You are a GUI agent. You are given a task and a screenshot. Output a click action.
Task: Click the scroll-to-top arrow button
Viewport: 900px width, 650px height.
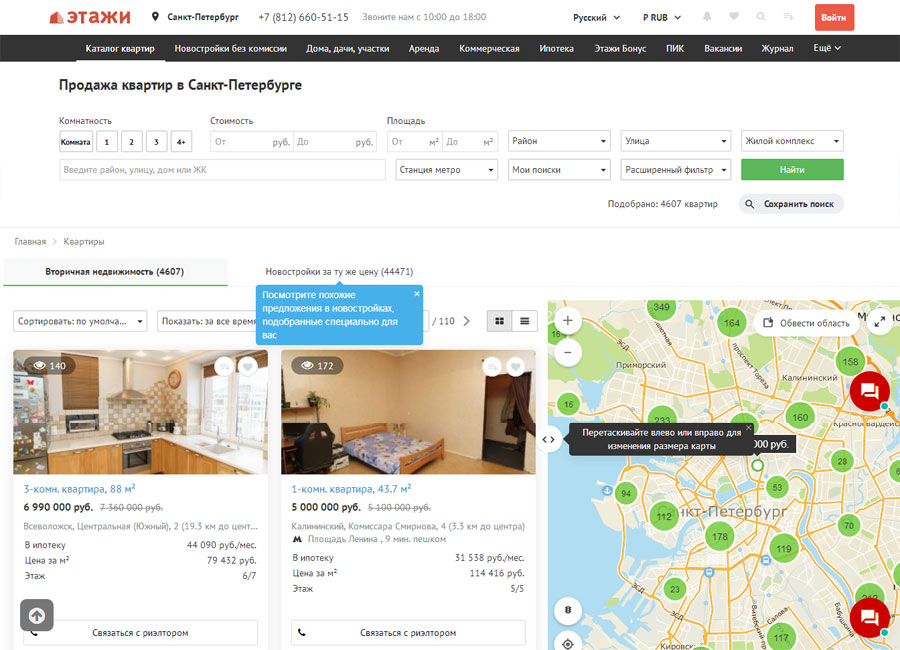(x=37, y=616)
